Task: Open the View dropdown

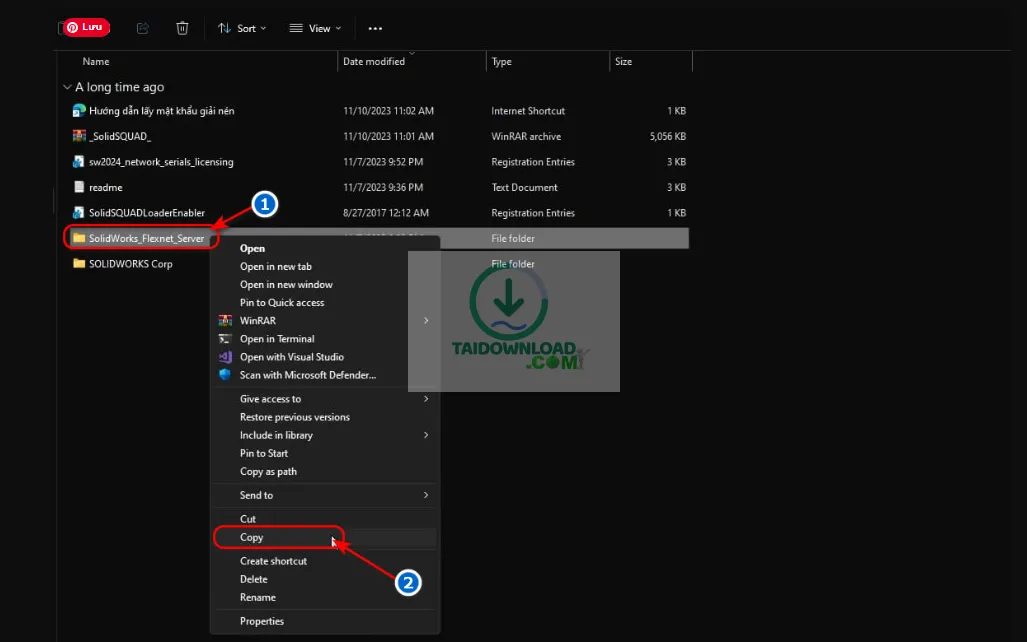Action: (x=315, y=28)
